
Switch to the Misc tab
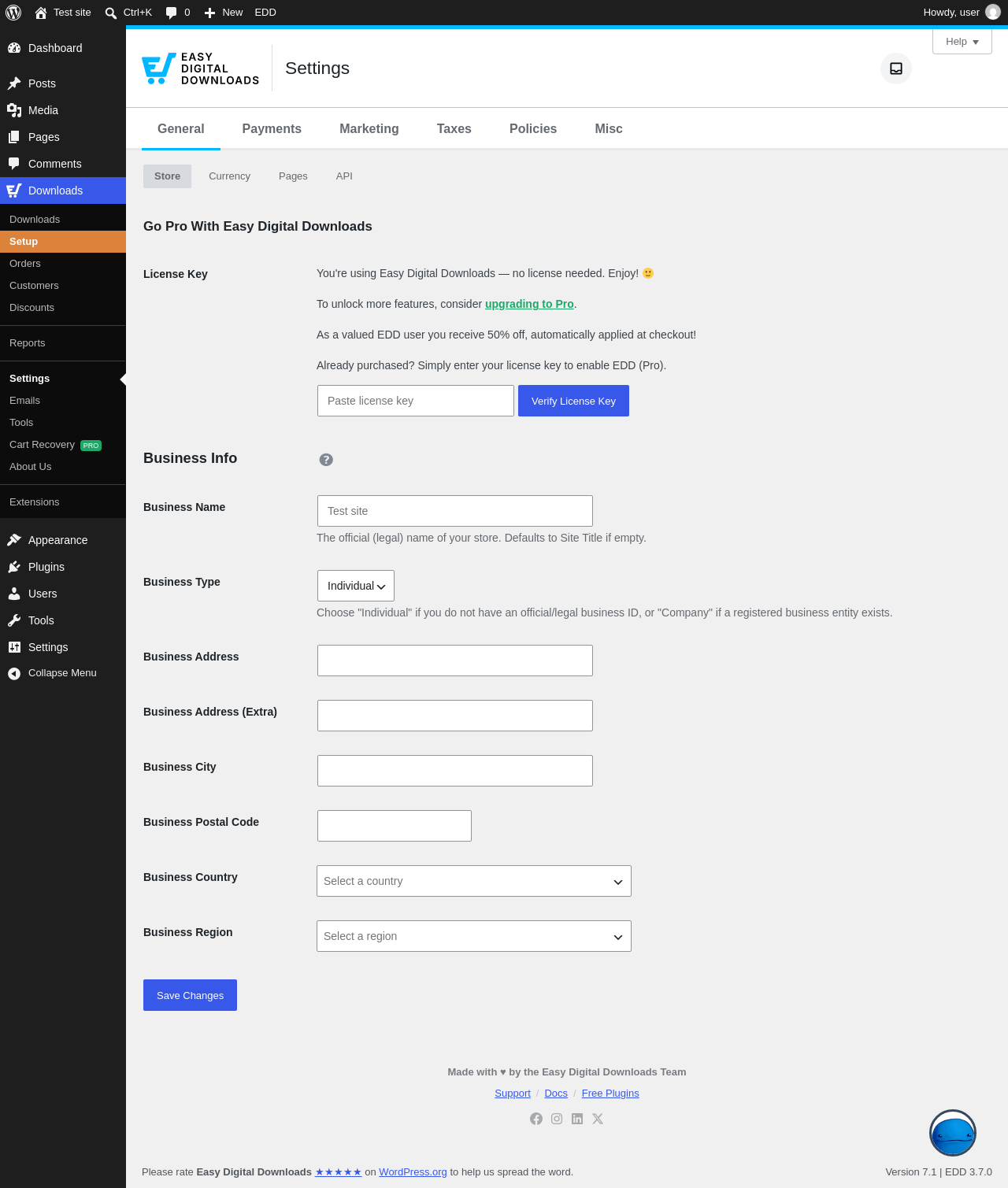[x=609, y=128]
